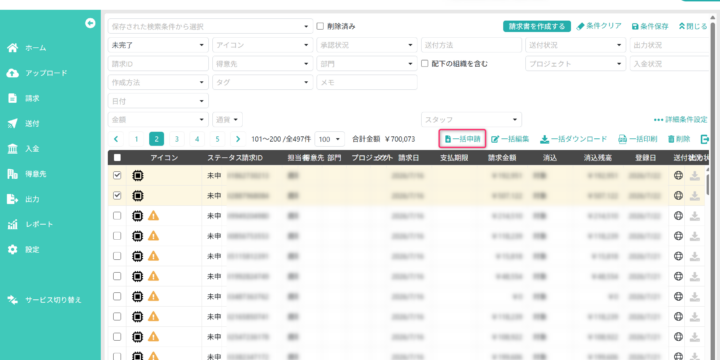Open the 請求 document section
Image resolution: width=720 pixels, height=360 pixels.
[24, 98]
